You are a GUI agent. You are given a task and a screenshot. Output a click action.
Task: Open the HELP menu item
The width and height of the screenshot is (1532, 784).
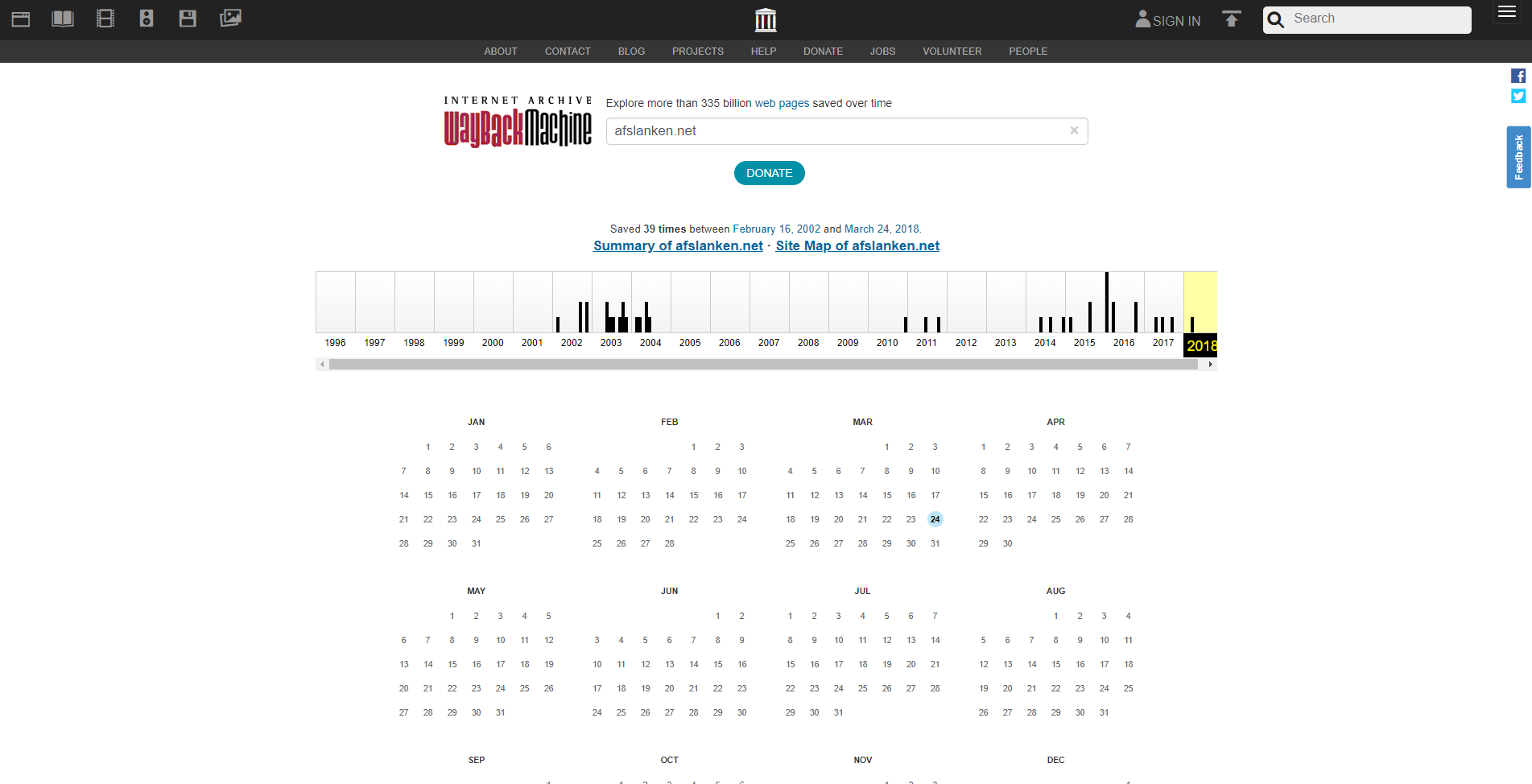click(x=763, y=52)
